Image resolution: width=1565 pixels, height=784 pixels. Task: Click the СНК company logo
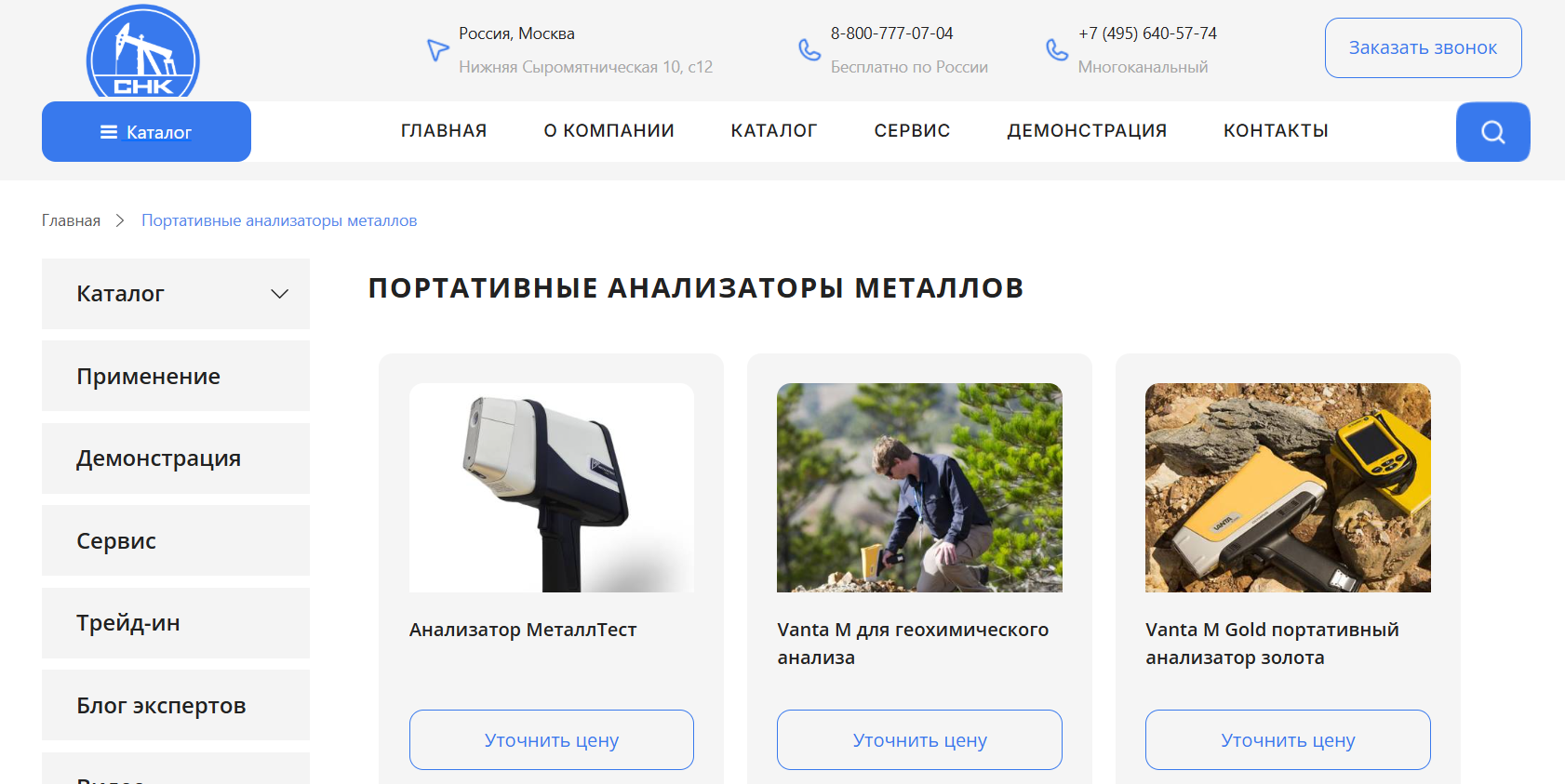click(143, 52)
